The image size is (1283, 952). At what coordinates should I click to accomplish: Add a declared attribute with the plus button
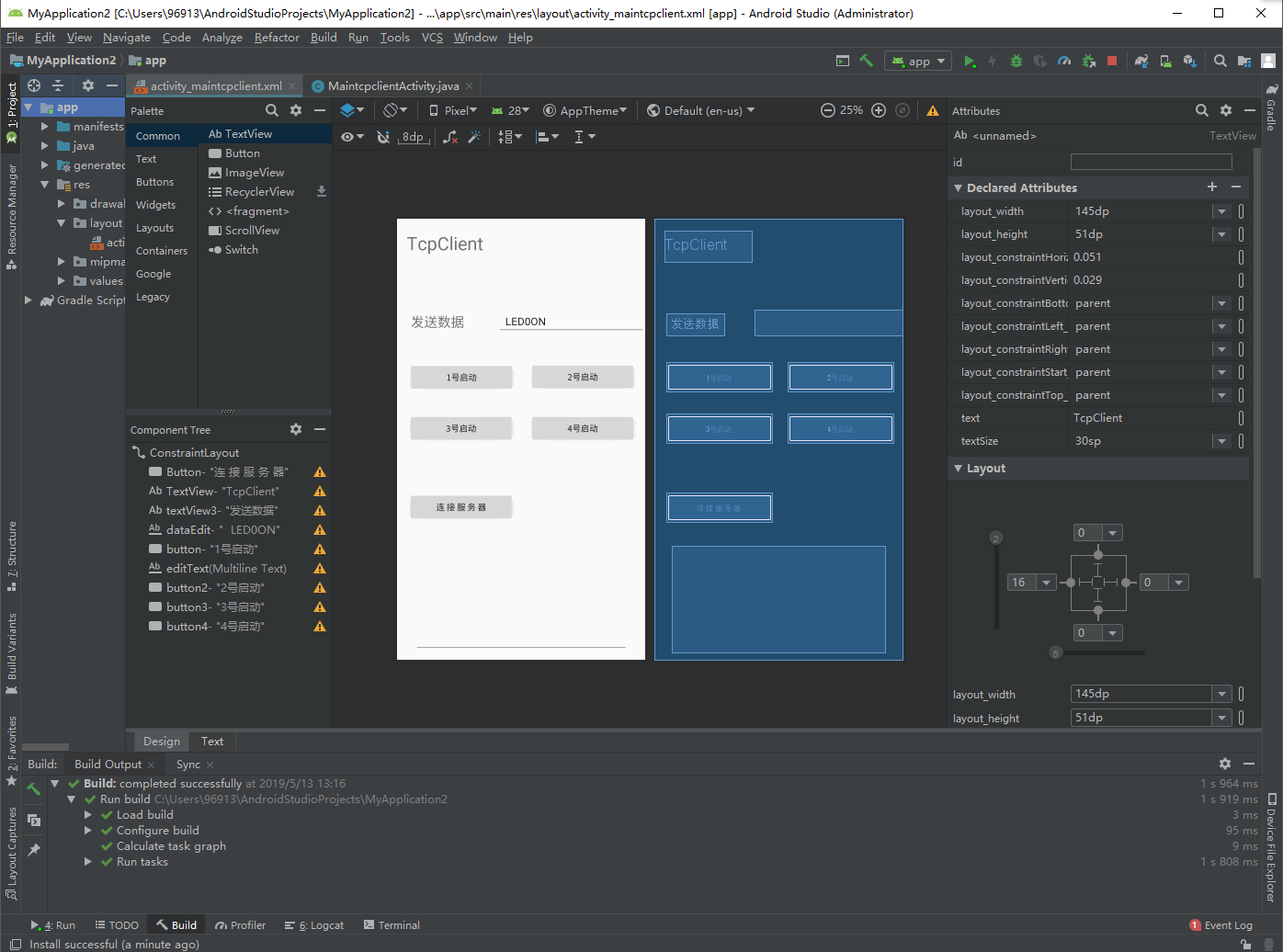coord(1212,187)
